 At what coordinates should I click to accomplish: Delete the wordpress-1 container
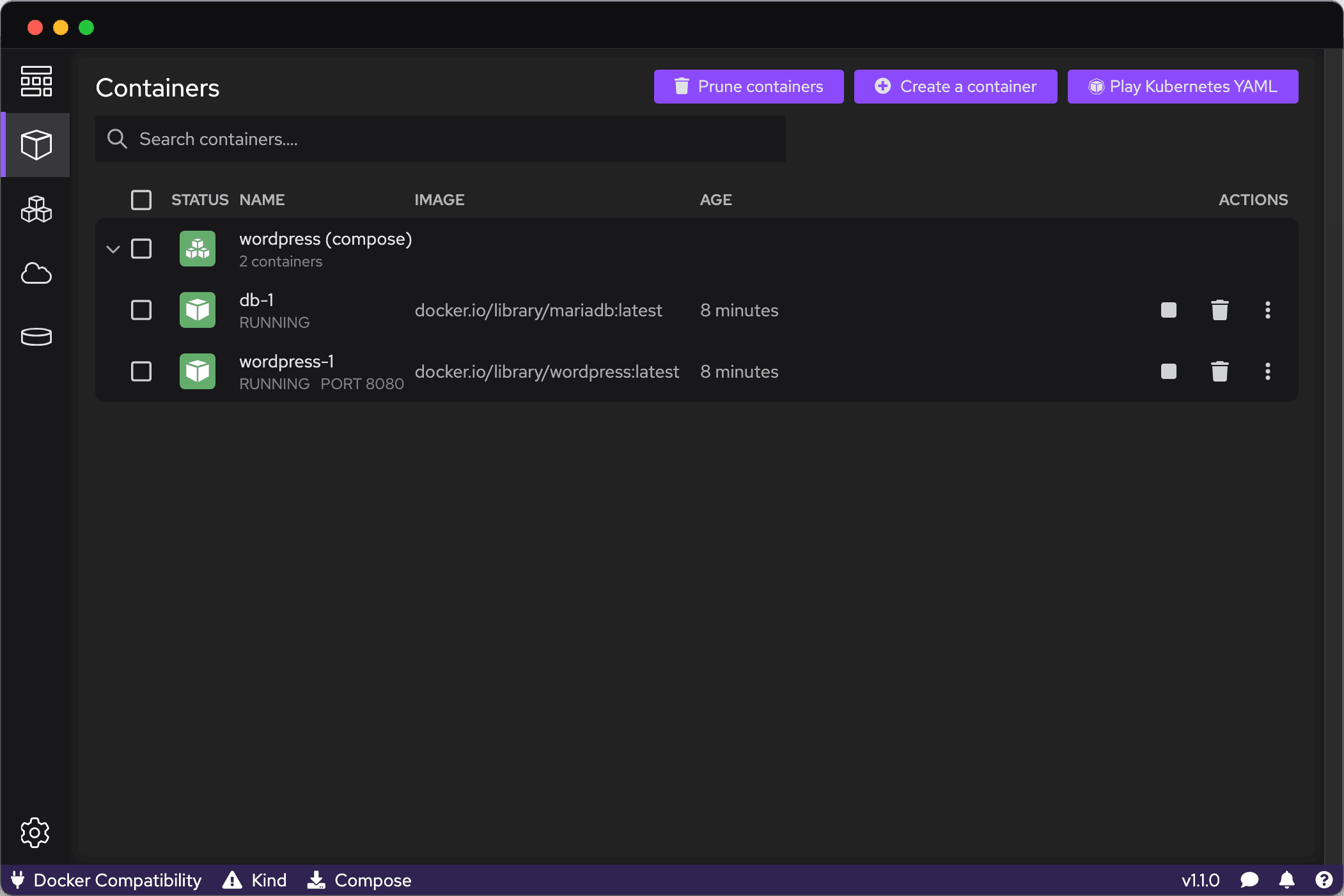point(1219,371)
